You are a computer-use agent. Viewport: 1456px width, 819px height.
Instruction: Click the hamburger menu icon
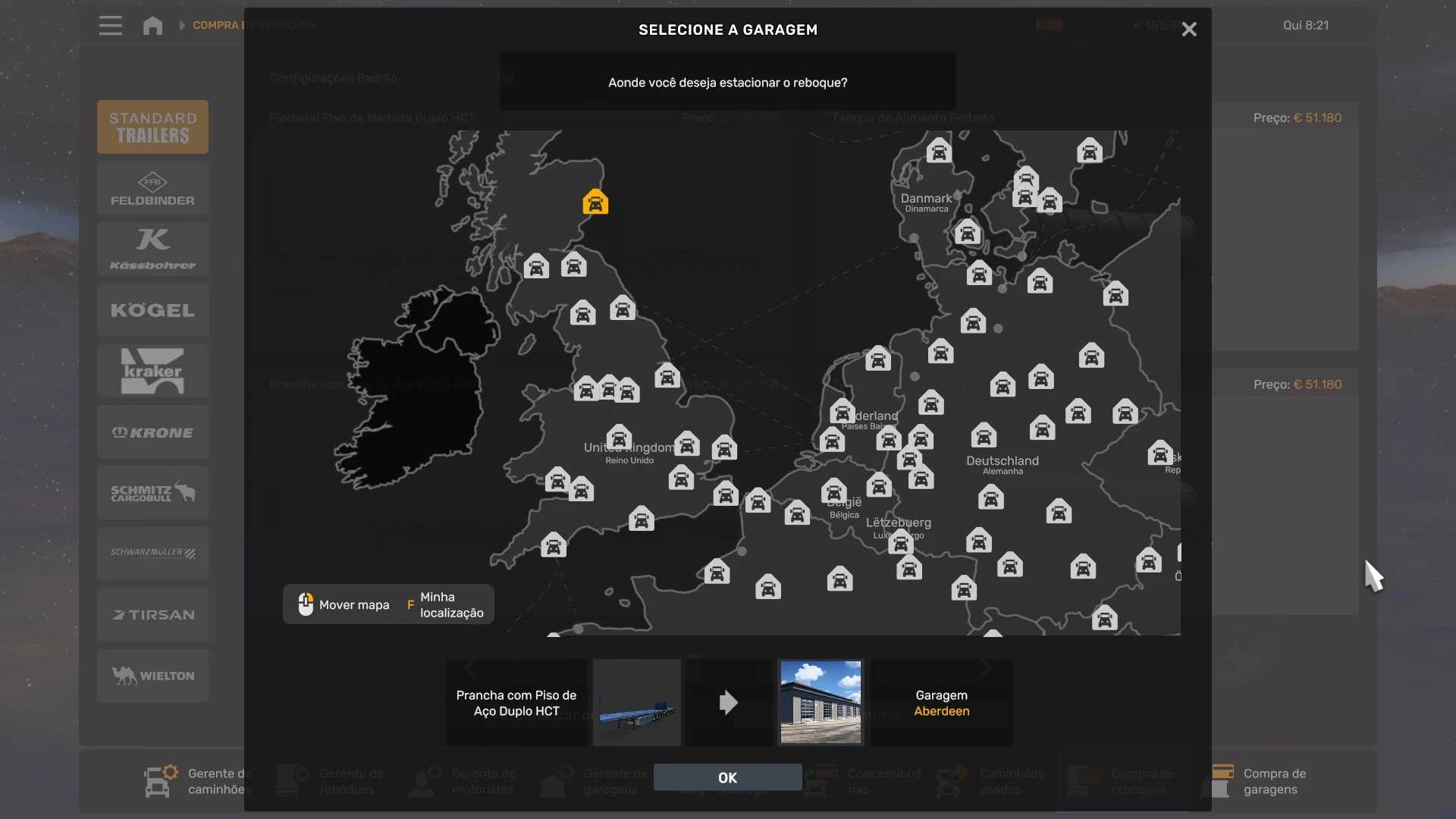[x=110, y=26]
